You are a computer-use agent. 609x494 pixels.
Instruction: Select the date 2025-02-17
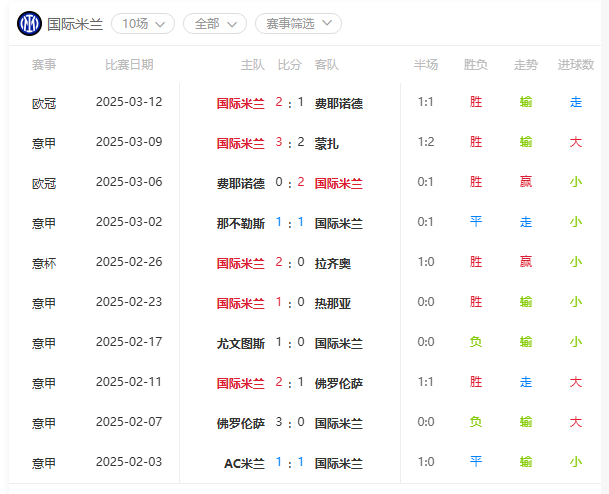(129, 342)
